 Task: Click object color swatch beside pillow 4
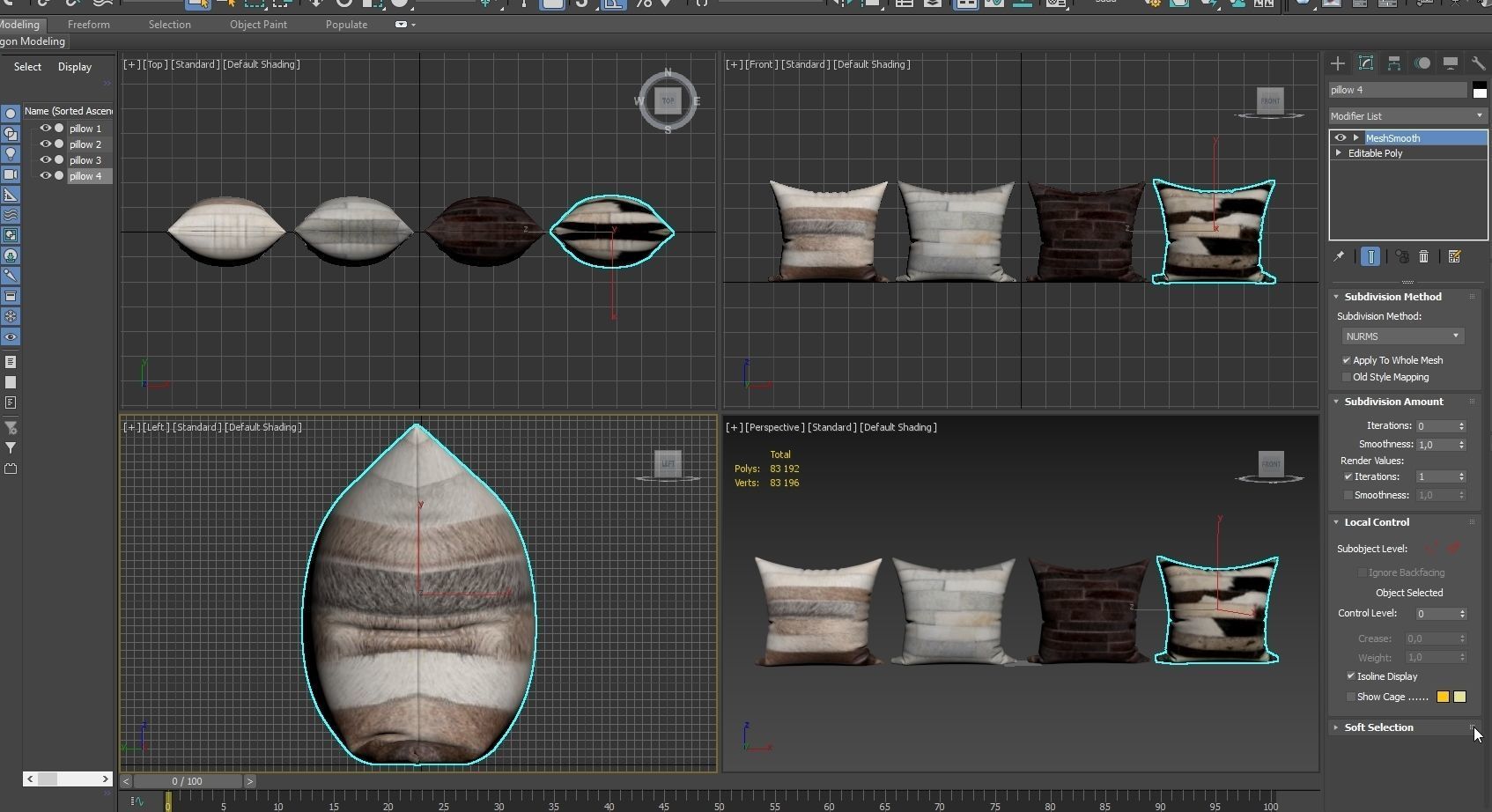(1480, 90)
